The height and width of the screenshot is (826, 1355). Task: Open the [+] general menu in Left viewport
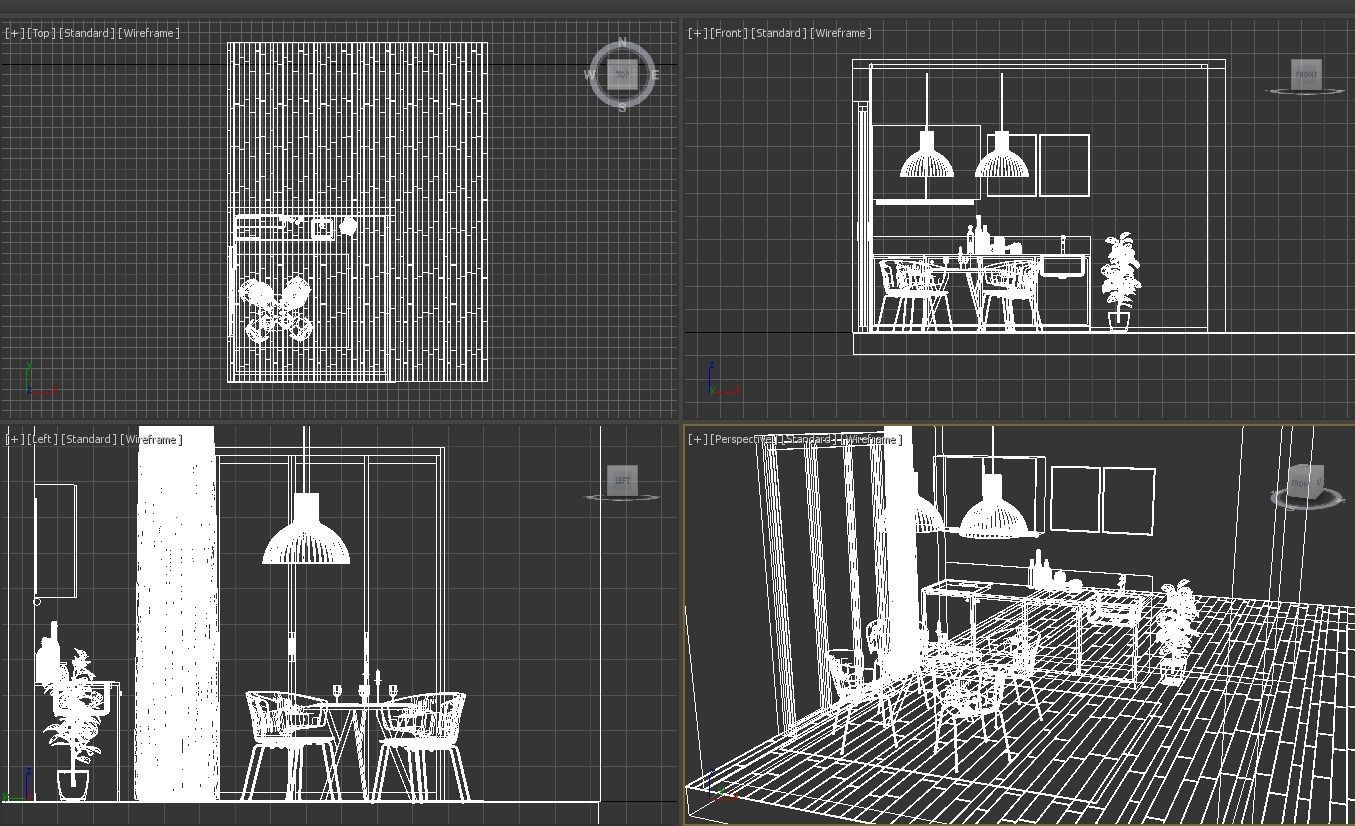click(14, 439)
